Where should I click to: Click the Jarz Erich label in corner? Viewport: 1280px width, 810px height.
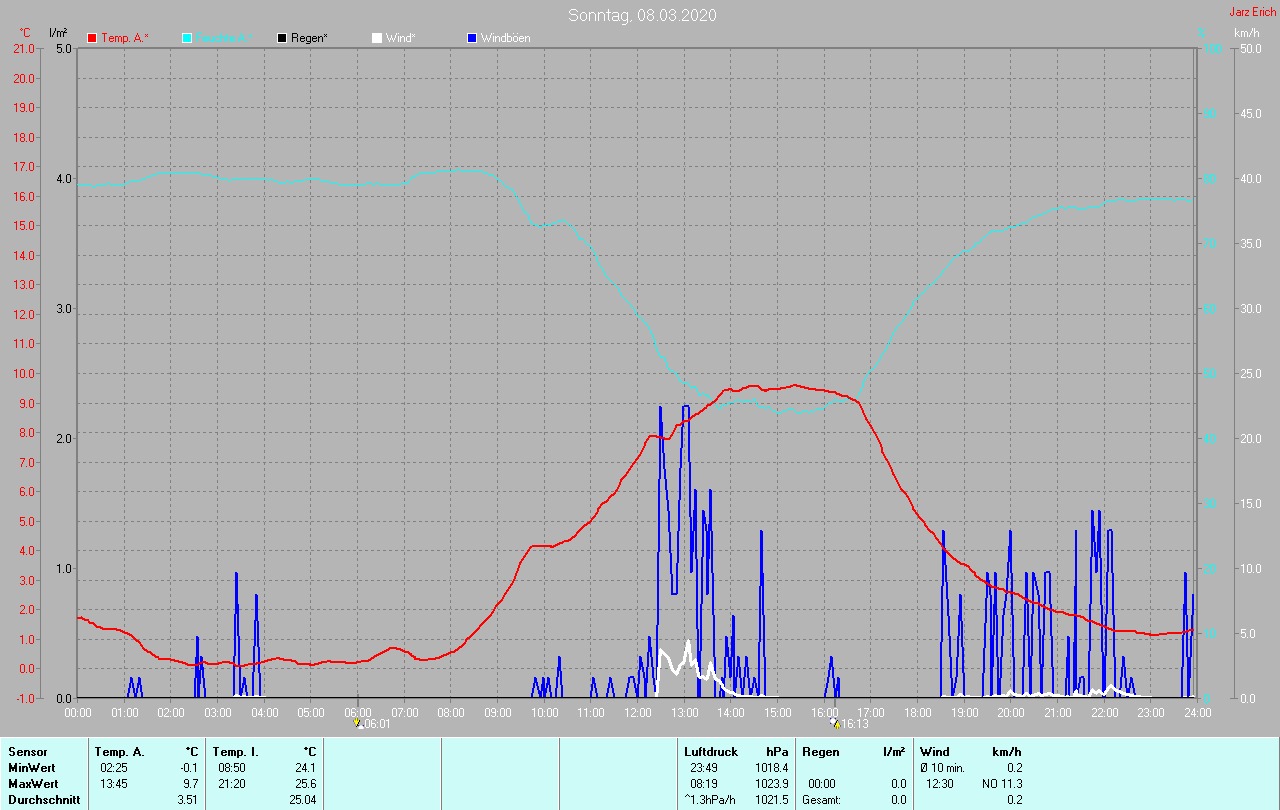[x=1251, y=12]
